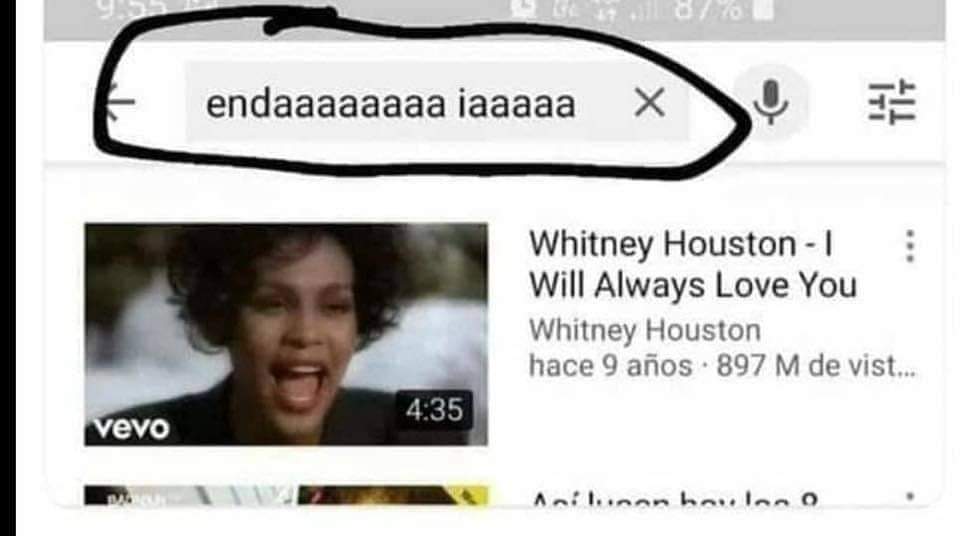960x536 pixels.
Task: Tap the signal strength icon
Action: [651, 10]
